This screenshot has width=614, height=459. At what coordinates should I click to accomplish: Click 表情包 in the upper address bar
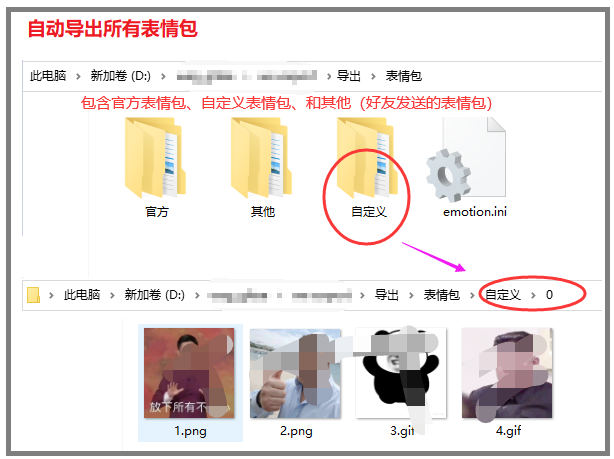tap(404, 76)
